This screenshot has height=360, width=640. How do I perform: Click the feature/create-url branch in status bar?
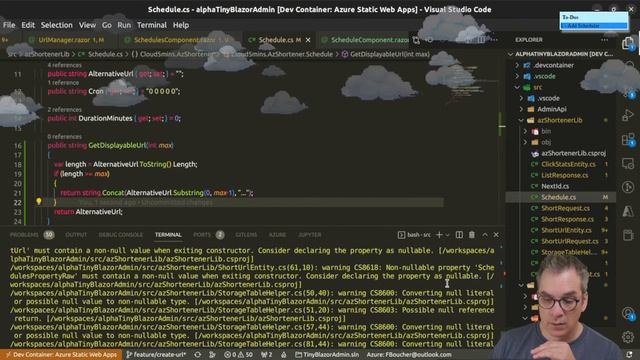[156, 355]
